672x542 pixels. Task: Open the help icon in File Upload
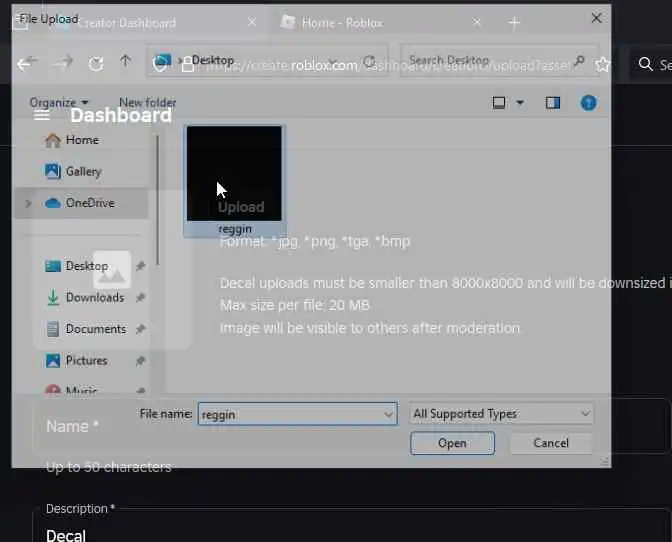588,103
